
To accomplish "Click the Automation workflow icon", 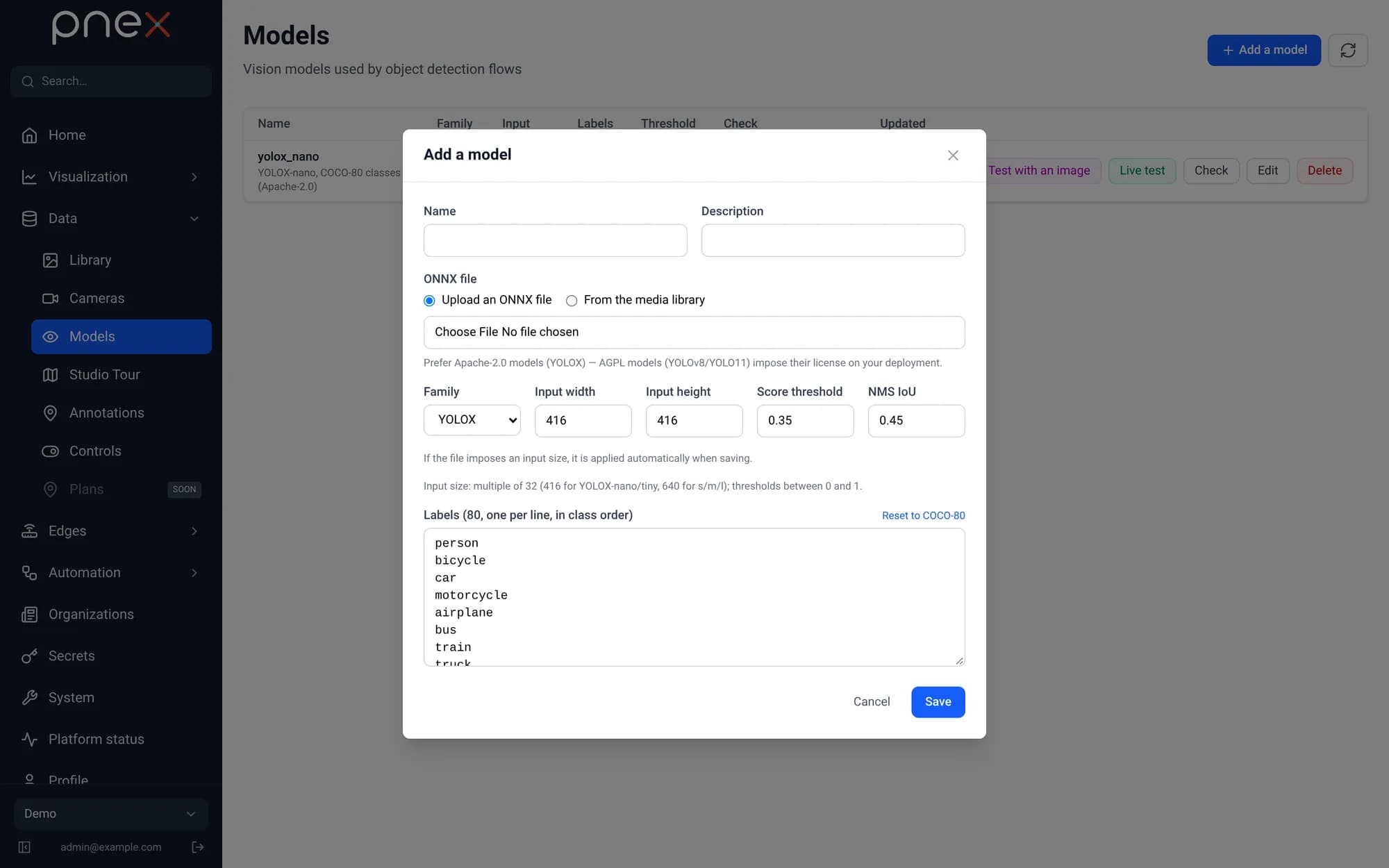I will tap(29, 573).
